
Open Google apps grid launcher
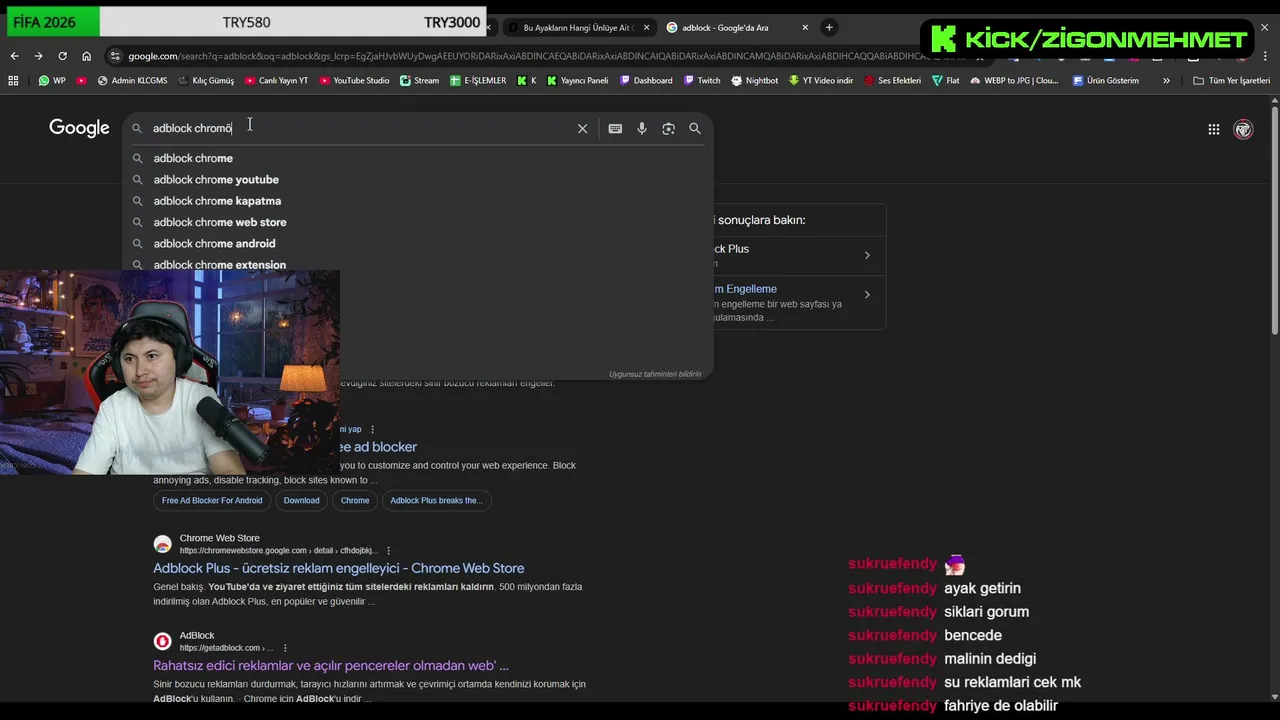(1213, 129)
